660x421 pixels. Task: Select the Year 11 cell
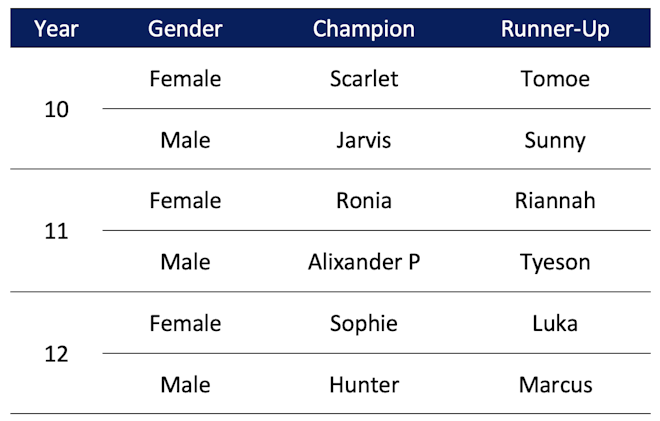pyautogui.click(x=57, y=231)
